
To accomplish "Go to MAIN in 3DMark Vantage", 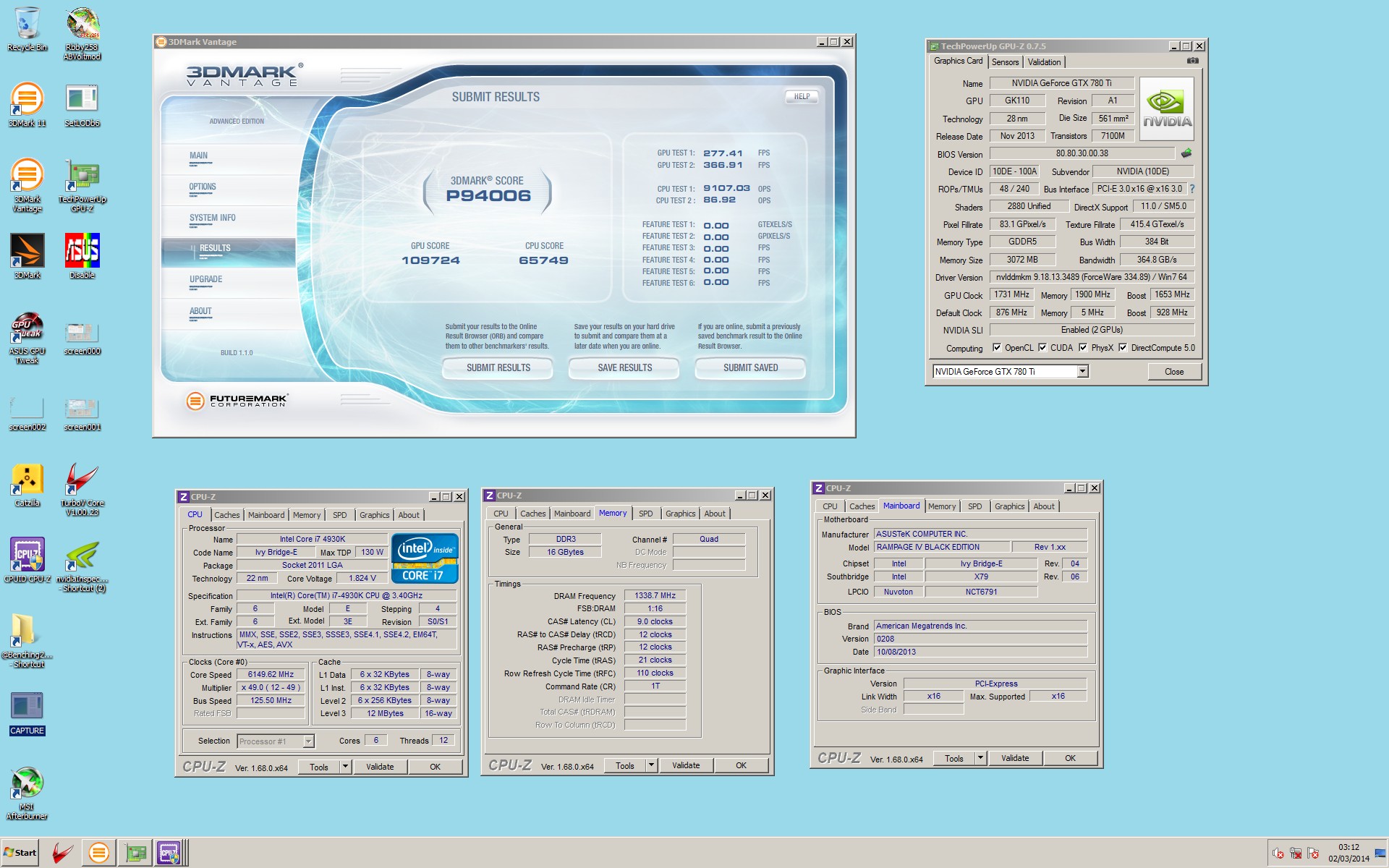I will click(198, 156).
